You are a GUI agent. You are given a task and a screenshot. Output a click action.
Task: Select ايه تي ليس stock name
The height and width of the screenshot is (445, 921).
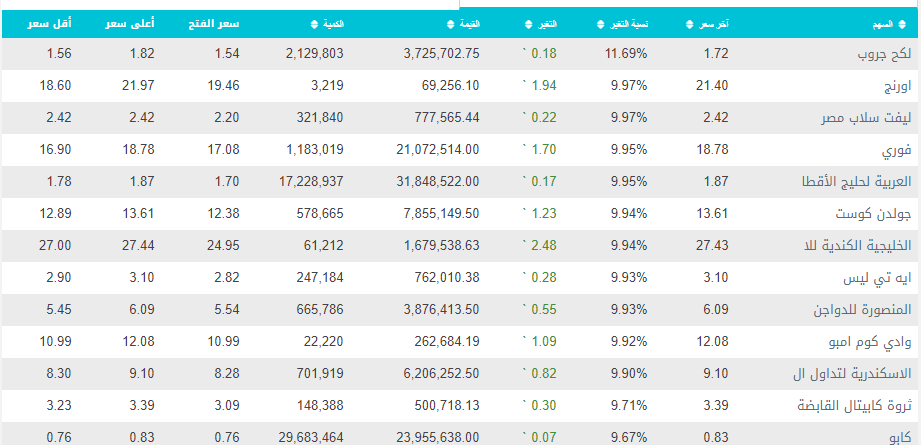click(878, 278)
